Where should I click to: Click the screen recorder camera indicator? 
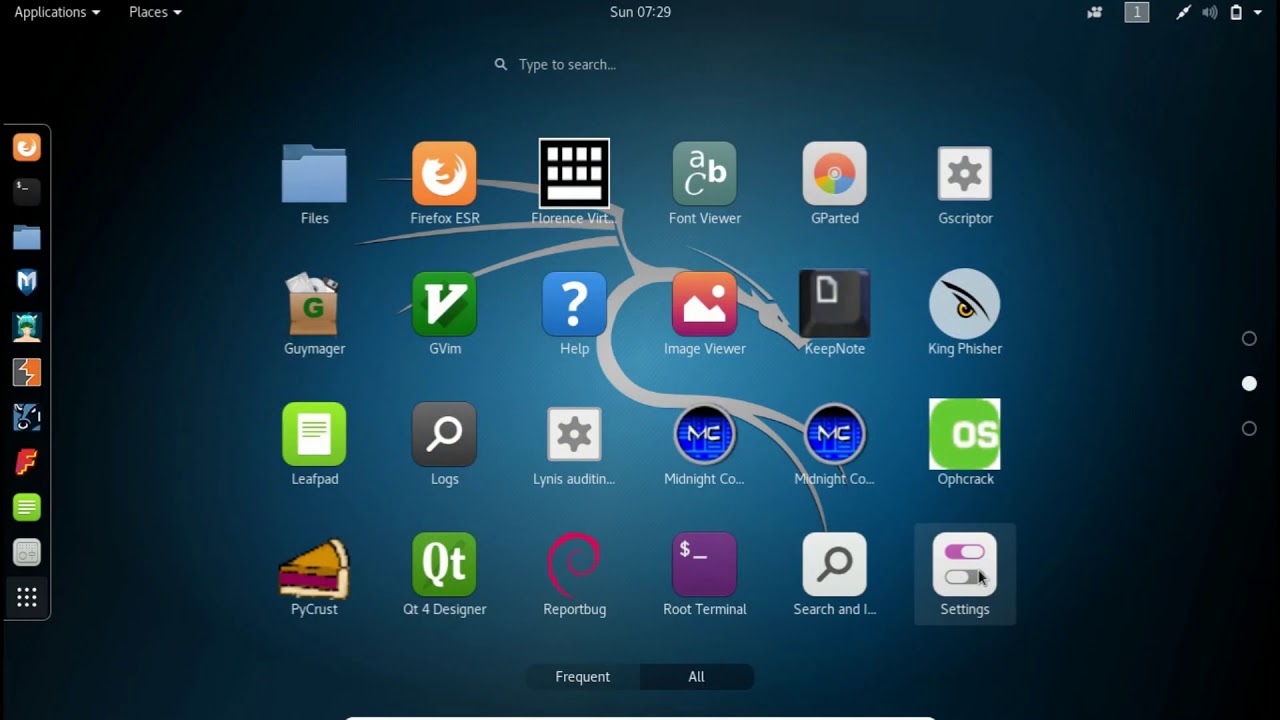[x=1095, y=12]
